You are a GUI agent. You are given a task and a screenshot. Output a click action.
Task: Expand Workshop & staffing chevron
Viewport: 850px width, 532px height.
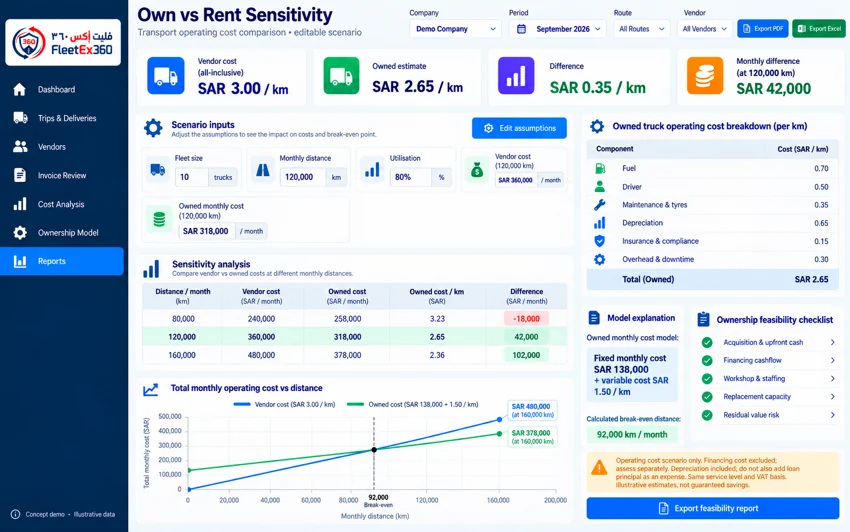(833, 379)
